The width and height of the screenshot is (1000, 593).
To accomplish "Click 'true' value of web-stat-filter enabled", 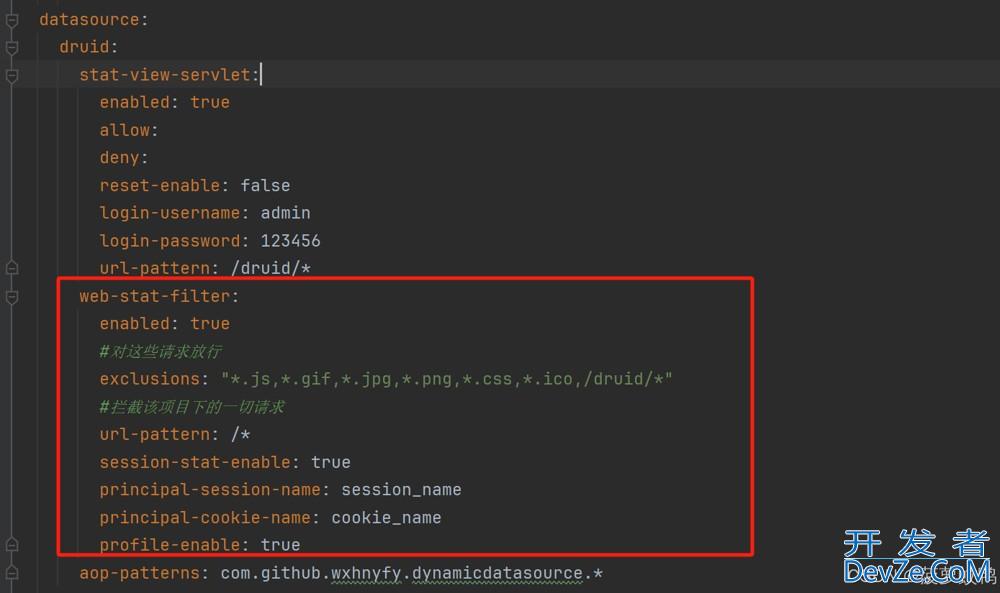I will click(x=210, y=323).
